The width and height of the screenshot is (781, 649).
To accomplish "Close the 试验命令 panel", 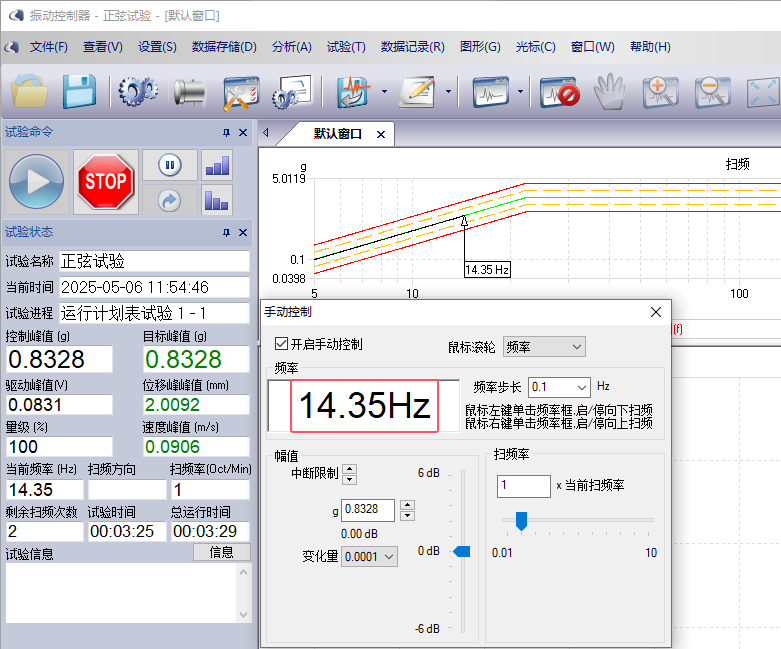I will click(x=243, y=132).
